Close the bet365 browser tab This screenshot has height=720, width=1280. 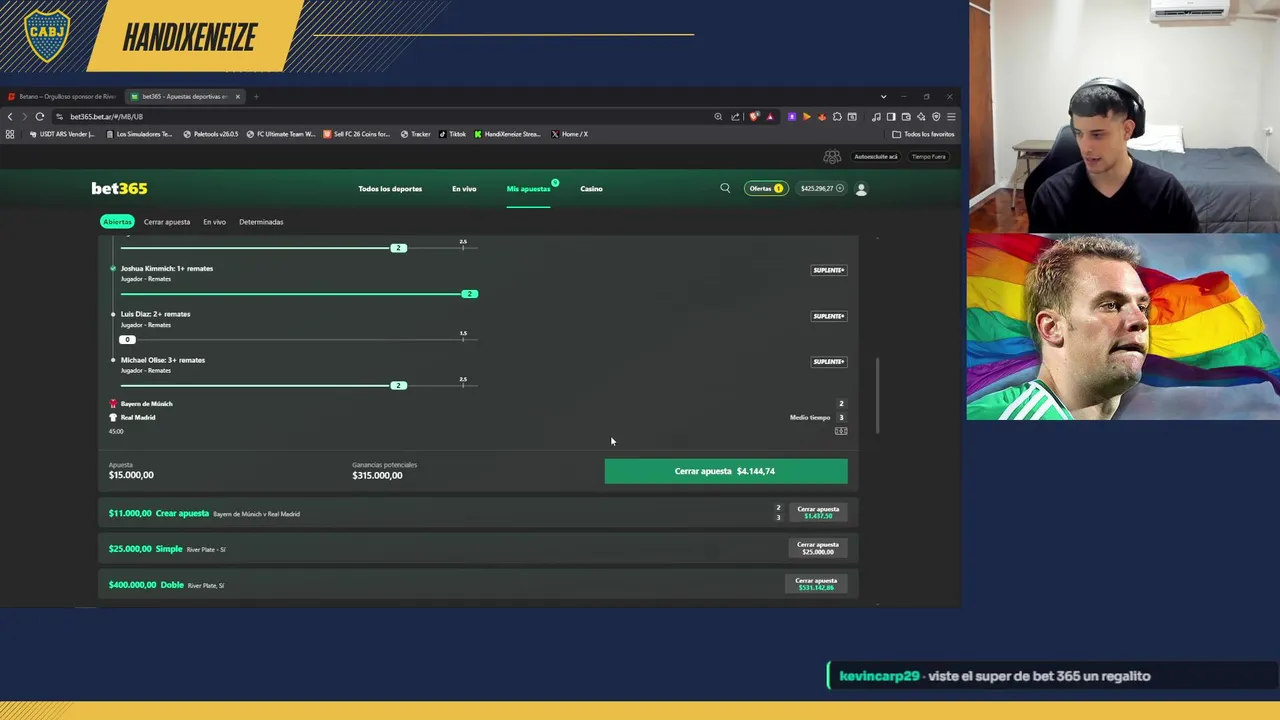(238, 97)
